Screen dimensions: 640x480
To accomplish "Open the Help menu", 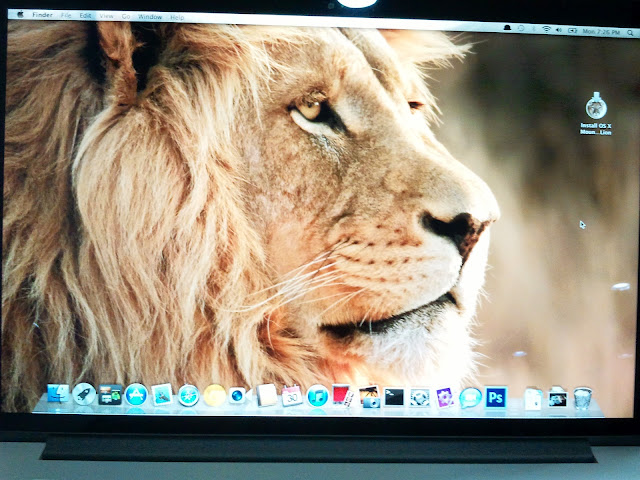I will pos(177,17).
